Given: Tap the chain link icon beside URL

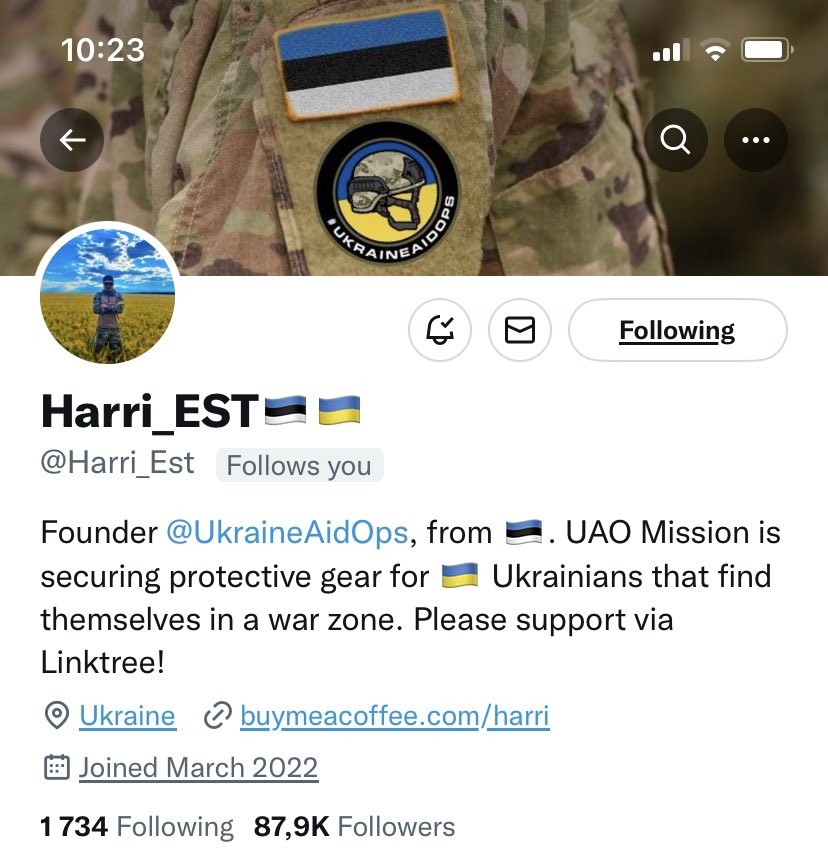Looking at the screenshot, I should pyautogui.click(x=217, y=715).
